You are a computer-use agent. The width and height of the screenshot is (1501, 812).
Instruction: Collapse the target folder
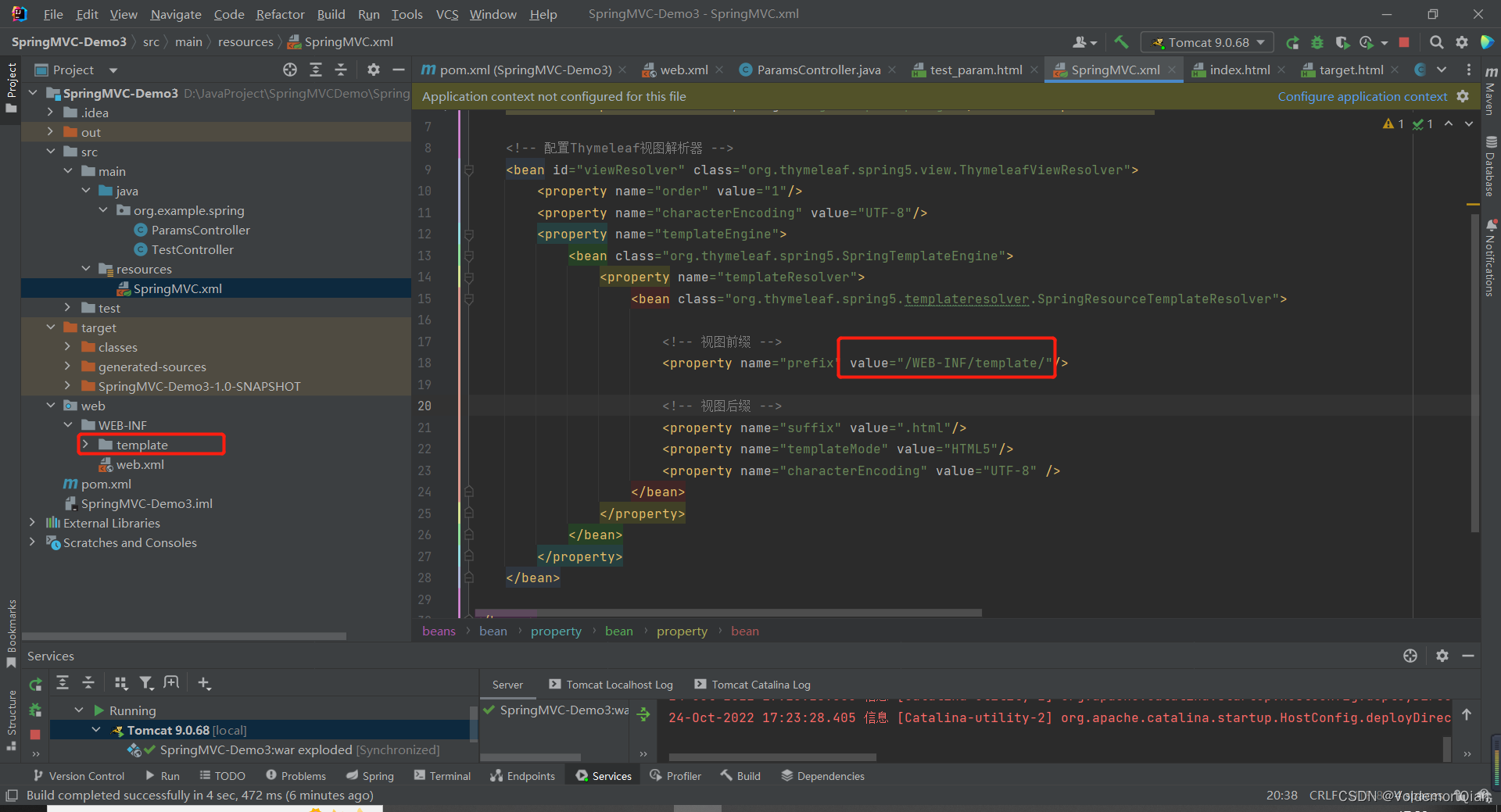click(x=49, y=327)
